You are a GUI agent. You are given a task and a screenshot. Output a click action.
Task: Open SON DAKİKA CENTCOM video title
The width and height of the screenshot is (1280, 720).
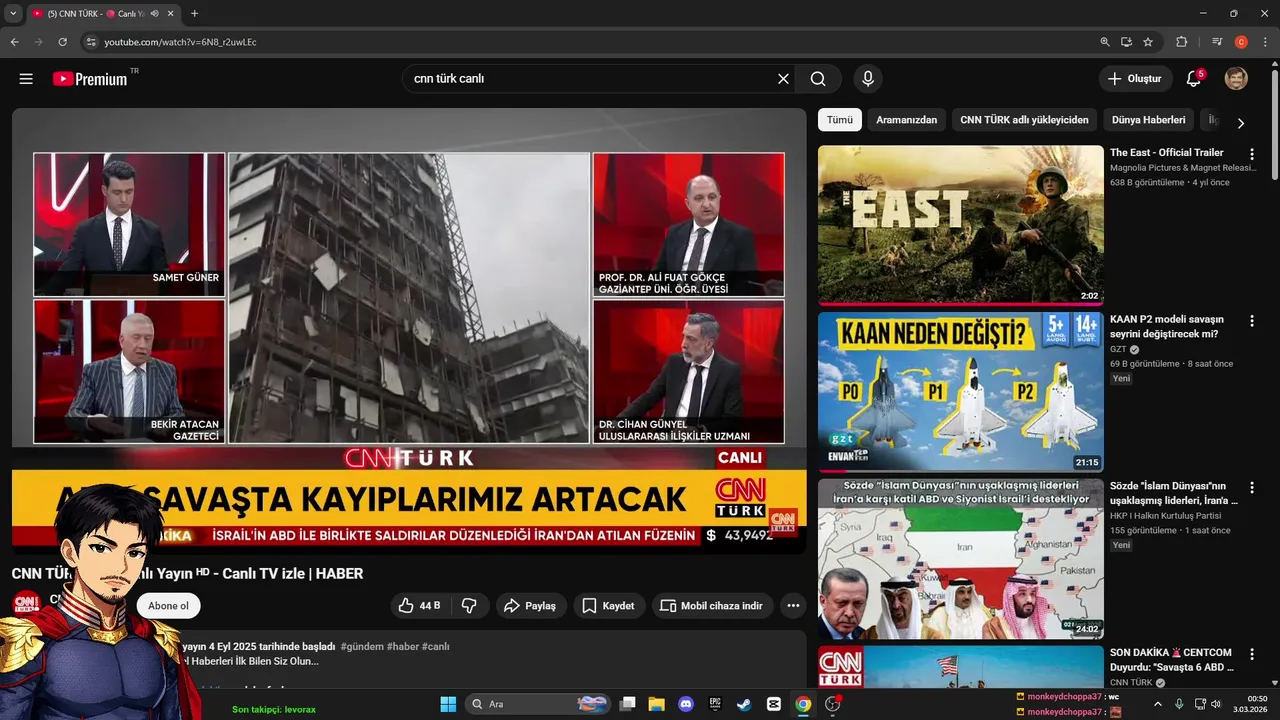1172,660
